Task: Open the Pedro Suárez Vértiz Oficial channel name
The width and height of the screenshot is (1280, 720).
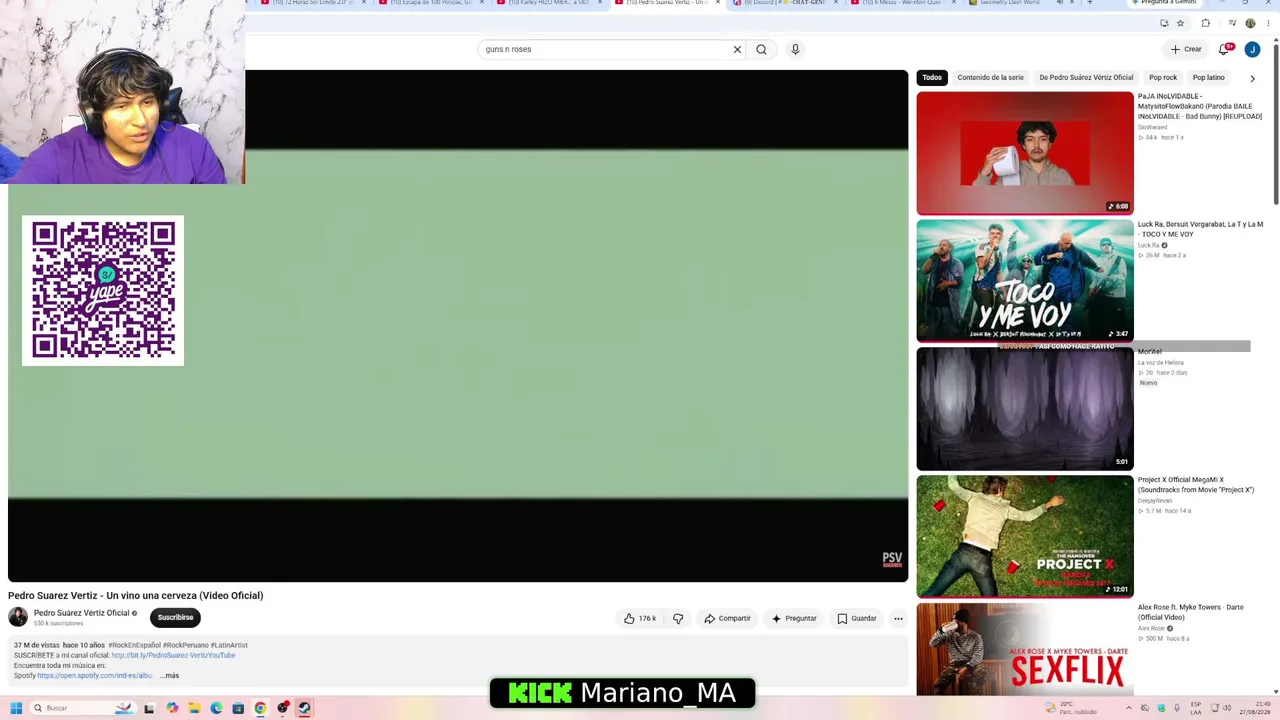Action: (x=81, y=613)
